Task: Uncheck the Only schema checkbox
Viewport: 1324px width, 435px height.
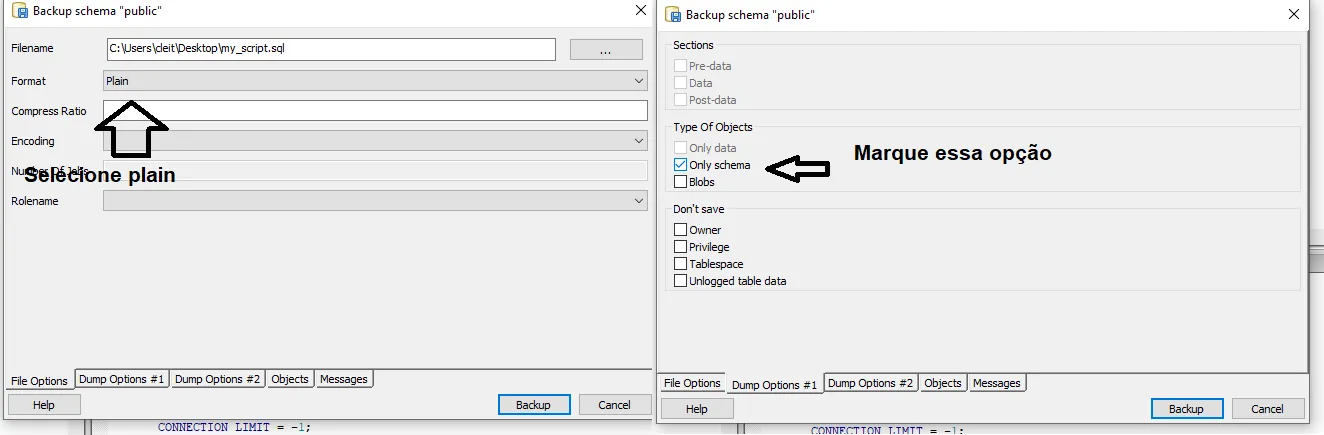Action: coord(681,165)
